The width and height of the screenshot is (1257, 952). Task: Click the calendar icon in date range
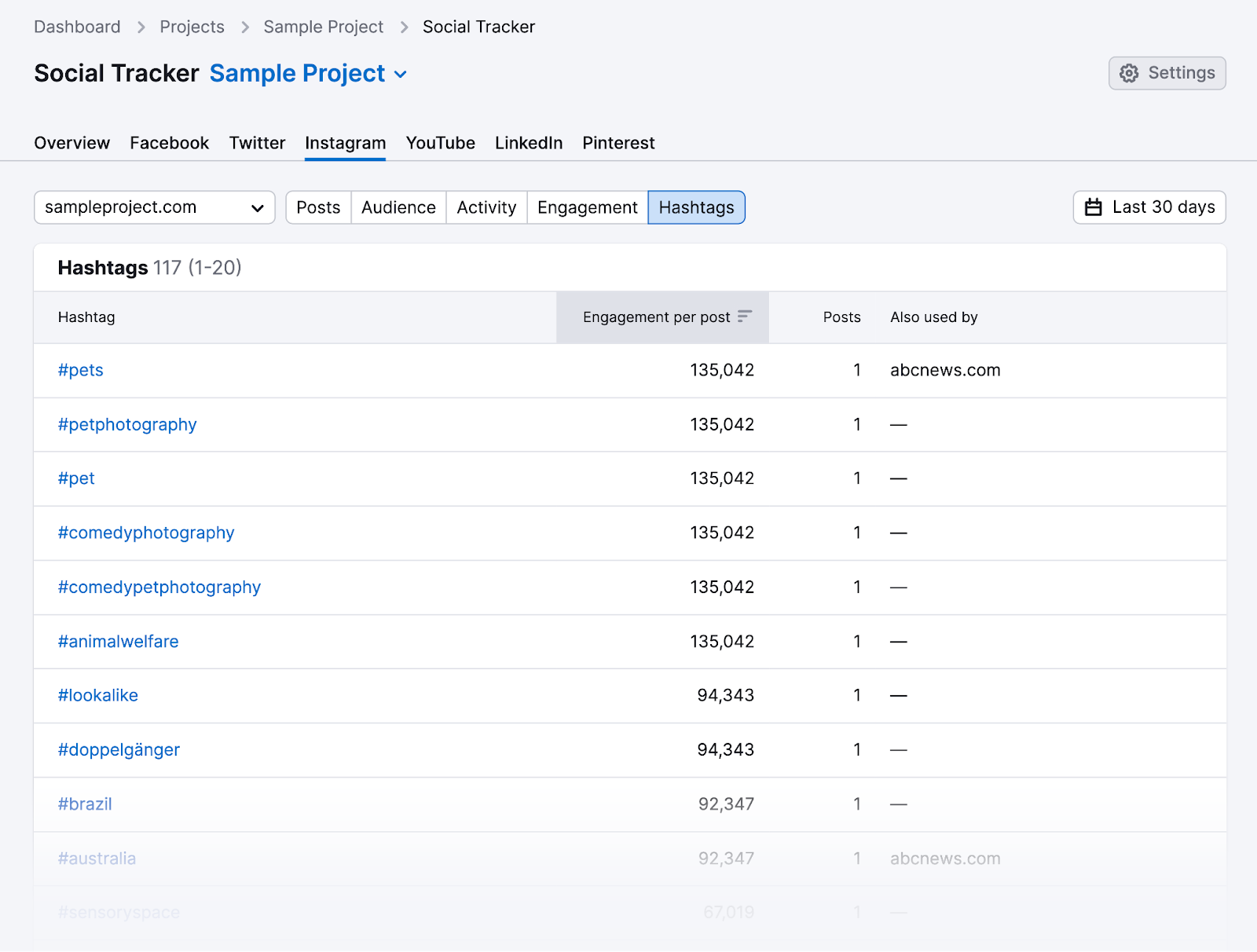click(x=1094, y=207)
